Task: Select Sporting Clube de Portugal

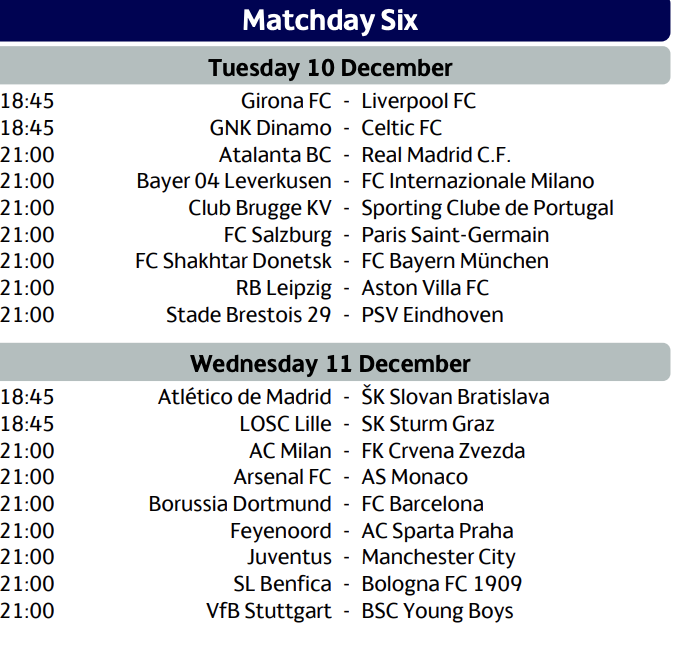Action: point(487,208)
